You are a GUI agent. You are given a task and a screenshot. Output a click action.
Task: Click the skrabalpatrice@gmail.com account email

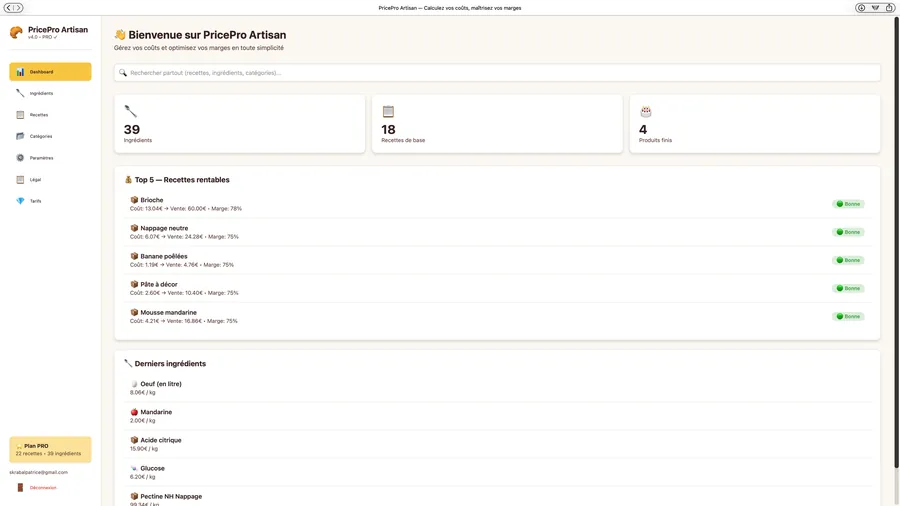[38, 472]
